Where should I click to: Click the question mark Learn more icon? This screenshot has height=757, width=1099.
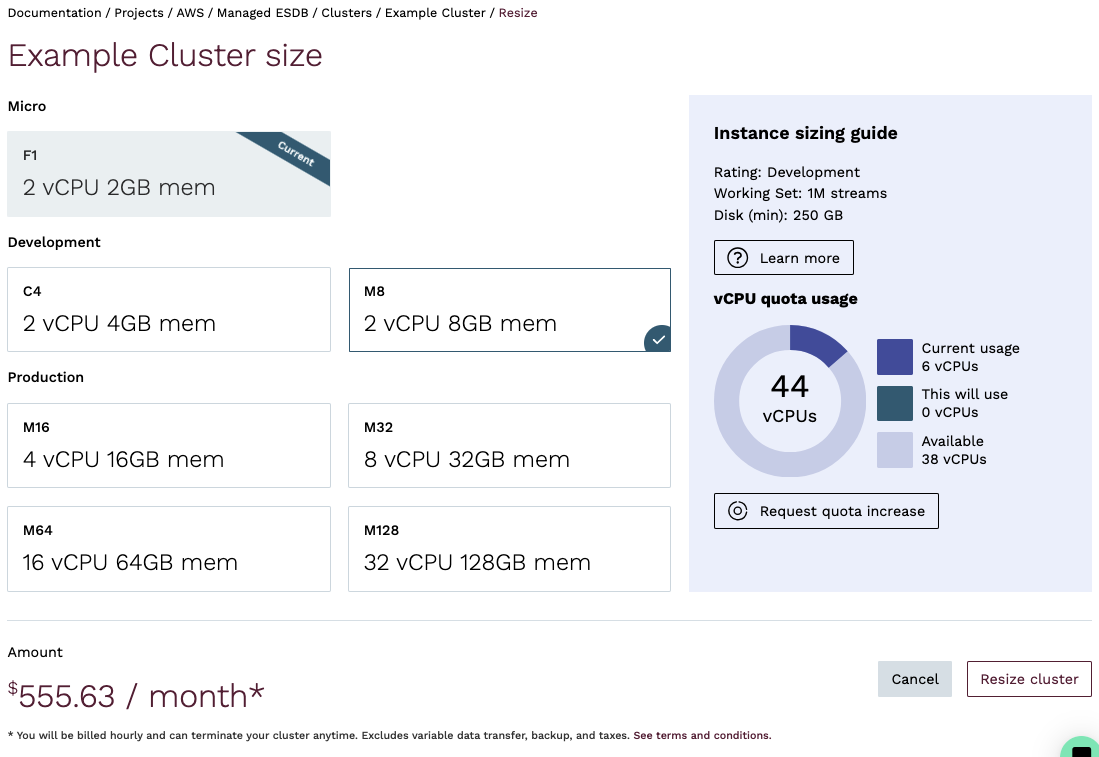coord(738,258)
